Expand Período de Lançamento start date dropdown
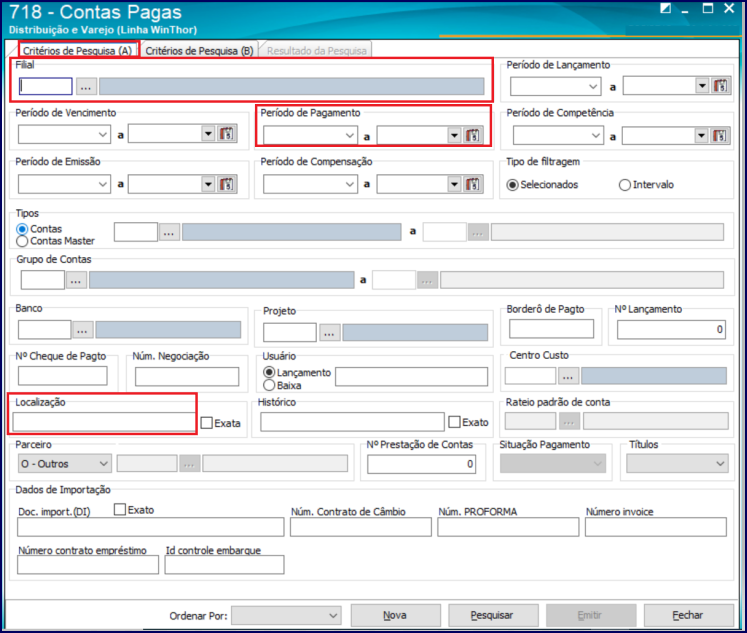The image size is (747, 633). pos(593,87)
